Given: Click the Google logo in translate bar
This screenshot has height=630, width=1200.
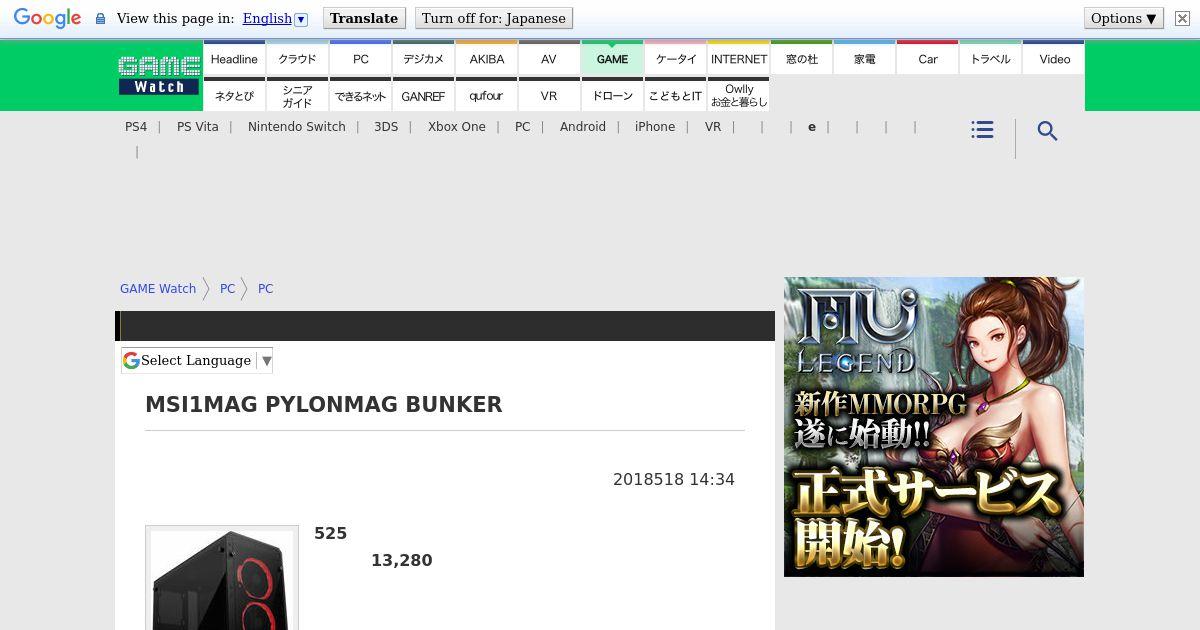Looking at the screenshot, I should 47,18.
